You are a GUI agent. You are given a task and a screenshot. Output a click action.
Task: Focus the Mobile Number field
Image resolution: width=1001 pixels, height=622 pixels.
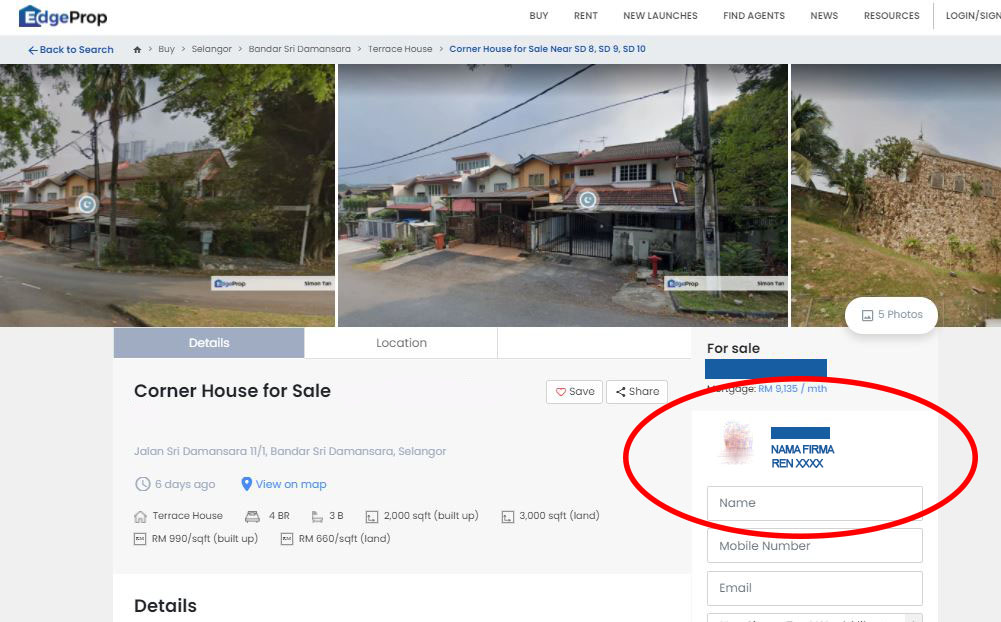pos(815,546)
